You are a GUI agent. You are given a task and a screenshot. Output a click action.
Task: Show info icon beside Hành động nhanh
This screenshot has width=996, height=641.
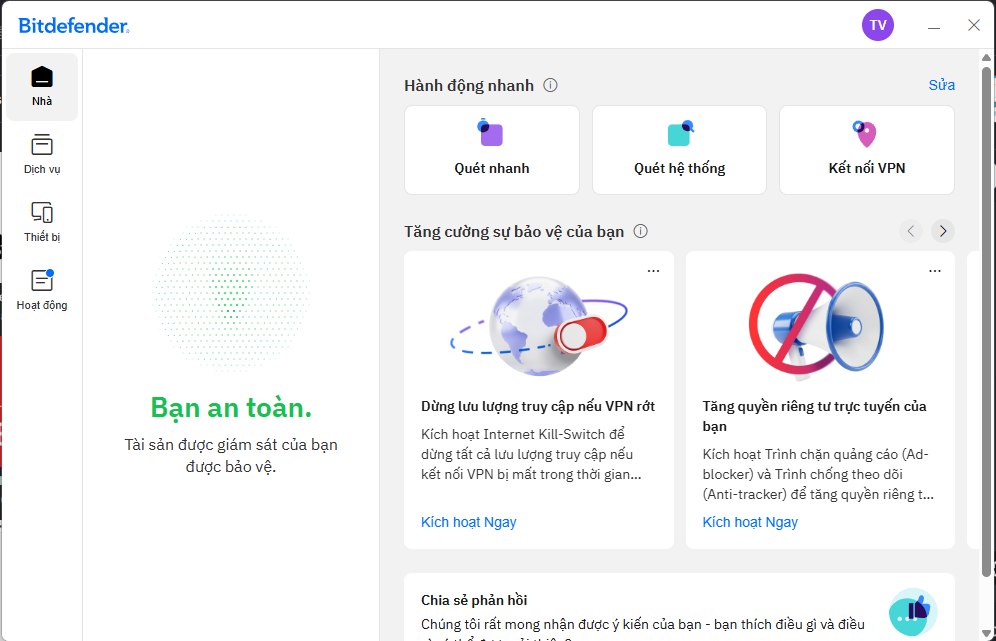[550, 85]
